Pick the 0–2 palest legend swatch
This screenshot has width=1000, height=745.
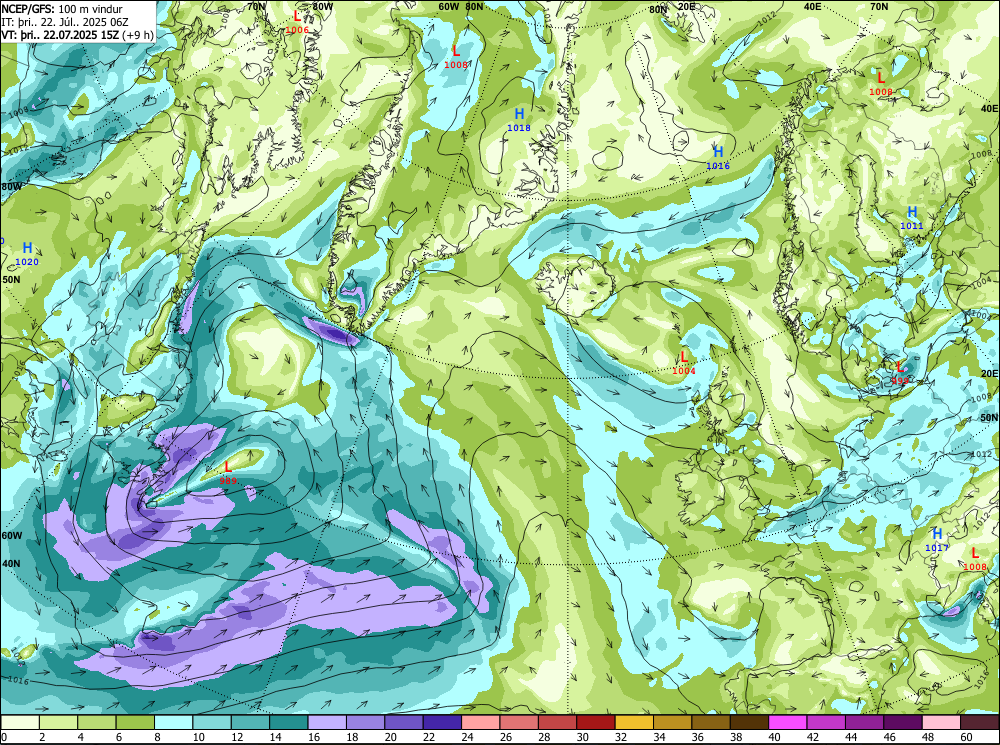click(20, 722)
